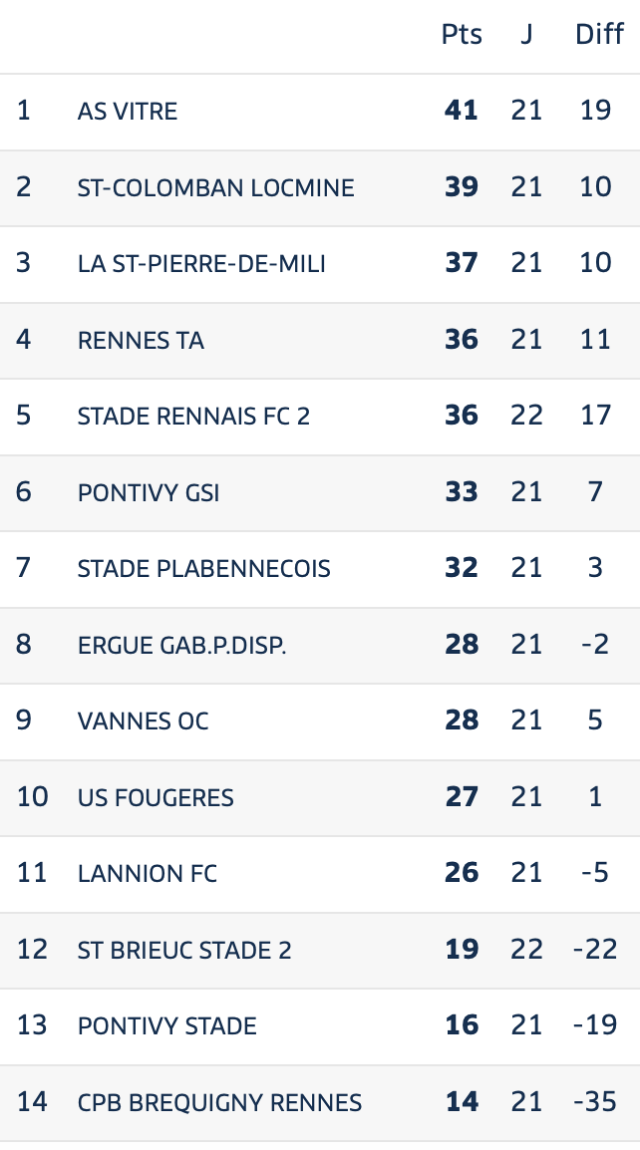Screen dimensions: 640x1150
Task: Click LA ST-PIERRE-DE-MILI team name
Action: [202, 264]
